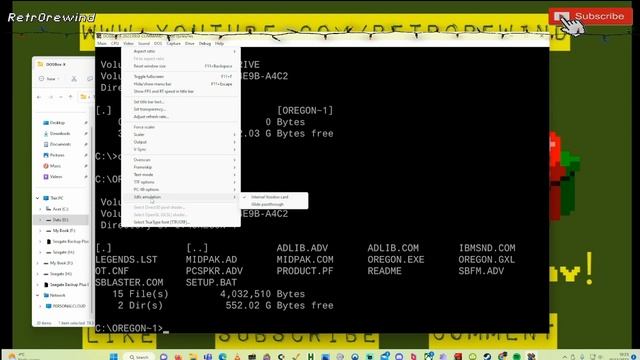Toggle Show FPS and RT speed in title bar
This screenshot has width=640, height=360.
[x=181, y=91]
